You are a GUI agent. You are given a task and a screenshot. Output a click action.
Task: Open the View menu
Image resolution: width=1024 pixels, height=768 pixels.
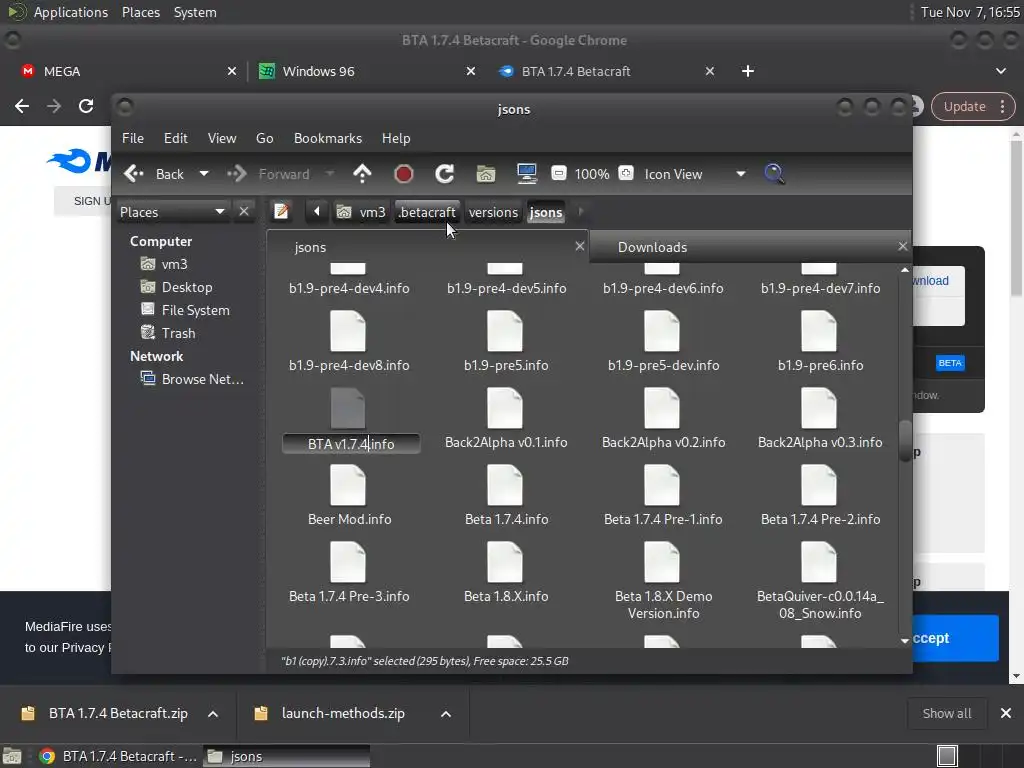(x=222, y=138)
